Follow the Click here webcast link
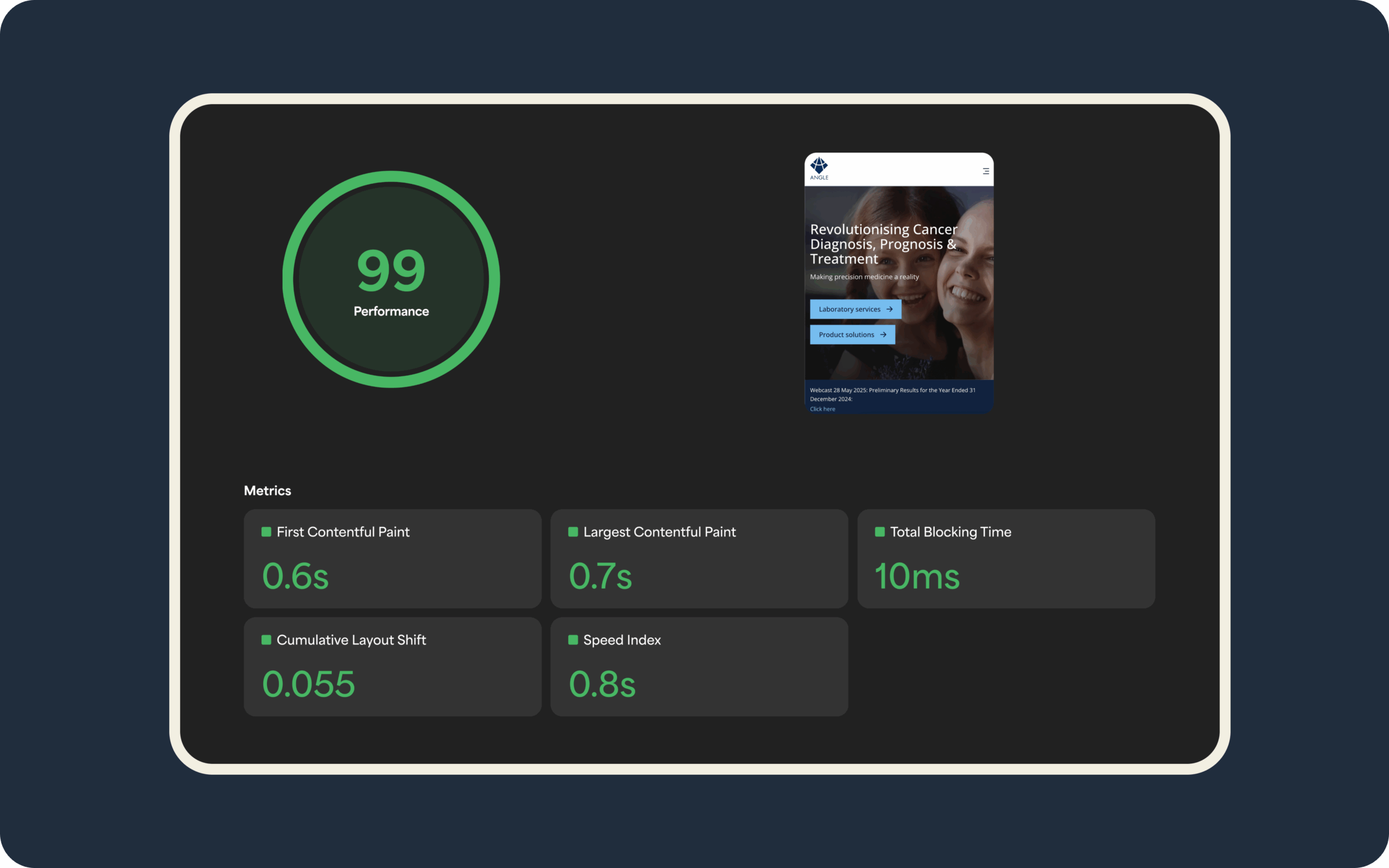Screen dimensions: 1389x868 (x=823, y=409)
